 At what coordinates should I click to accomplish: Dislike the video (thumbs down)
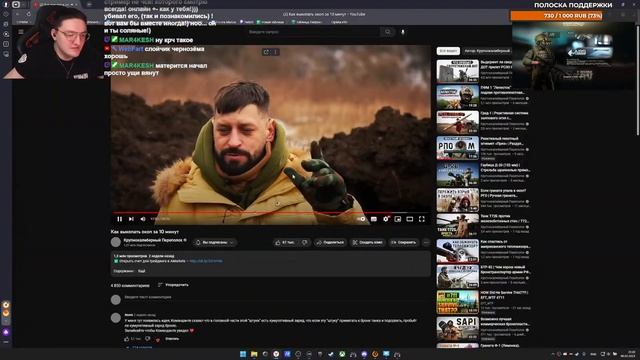pos(304,242)
